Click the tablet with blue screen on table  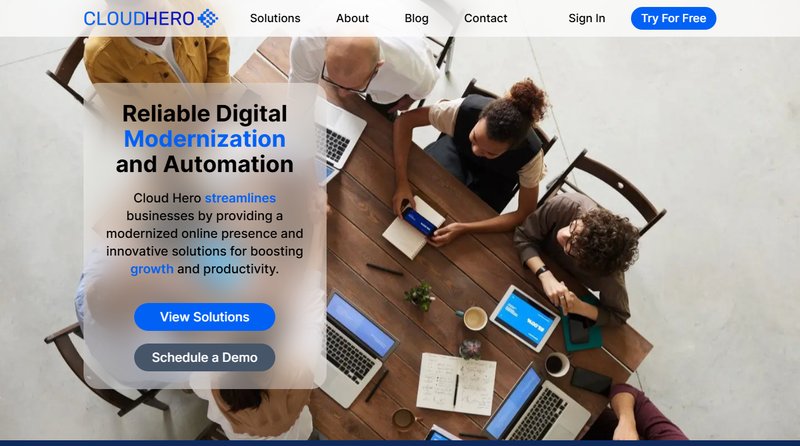[x=524, y=318]
